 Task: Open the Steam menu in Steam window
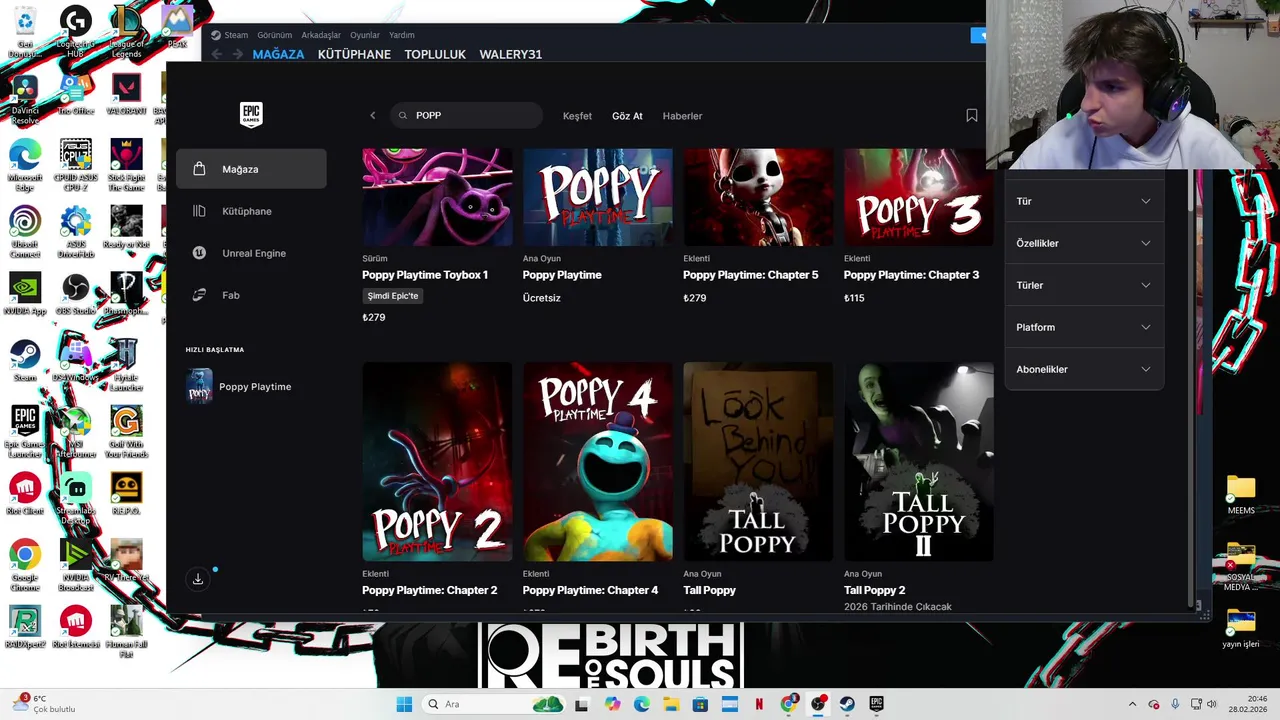[229, 35]
